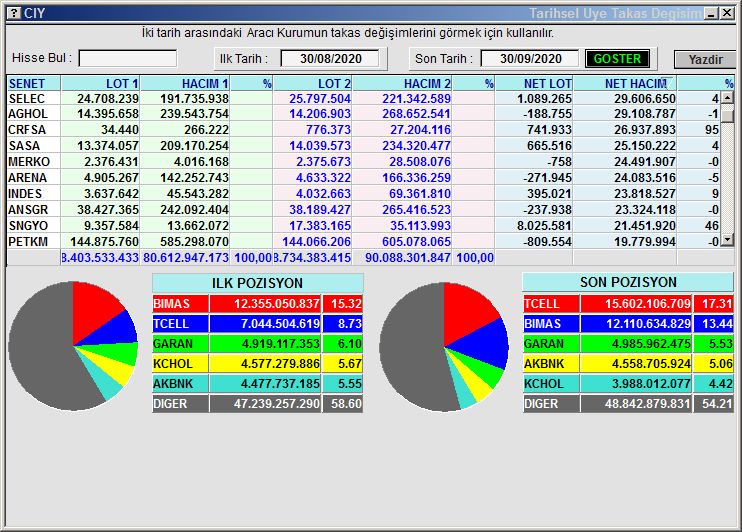Select the SELEC row
The image size is (742, 532).
click(363, 98)
